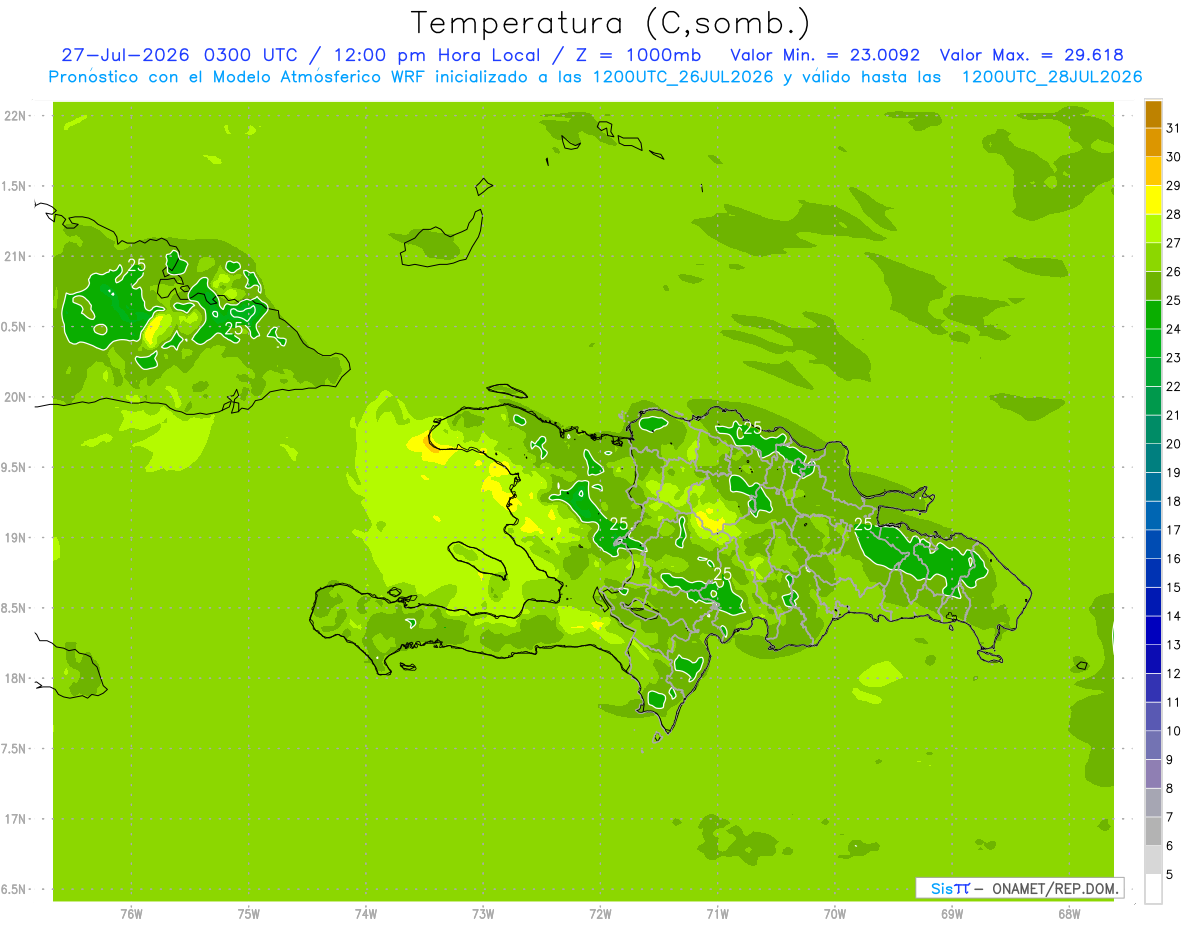The image size is (1200, 927).
Task: Click the latitude label 22N
Action: [16, 116]
